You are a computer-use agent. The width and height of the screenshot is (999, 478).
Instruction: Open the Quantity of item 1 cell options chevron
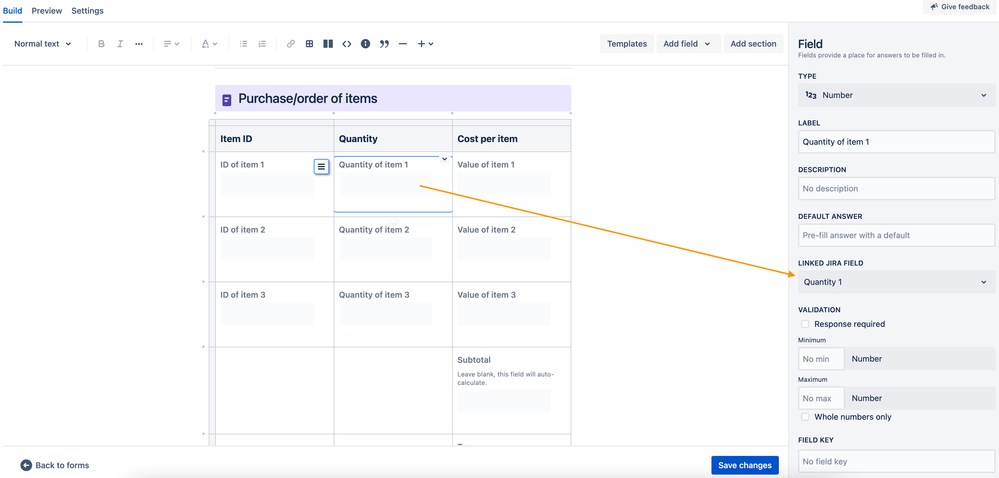point(445,159)
